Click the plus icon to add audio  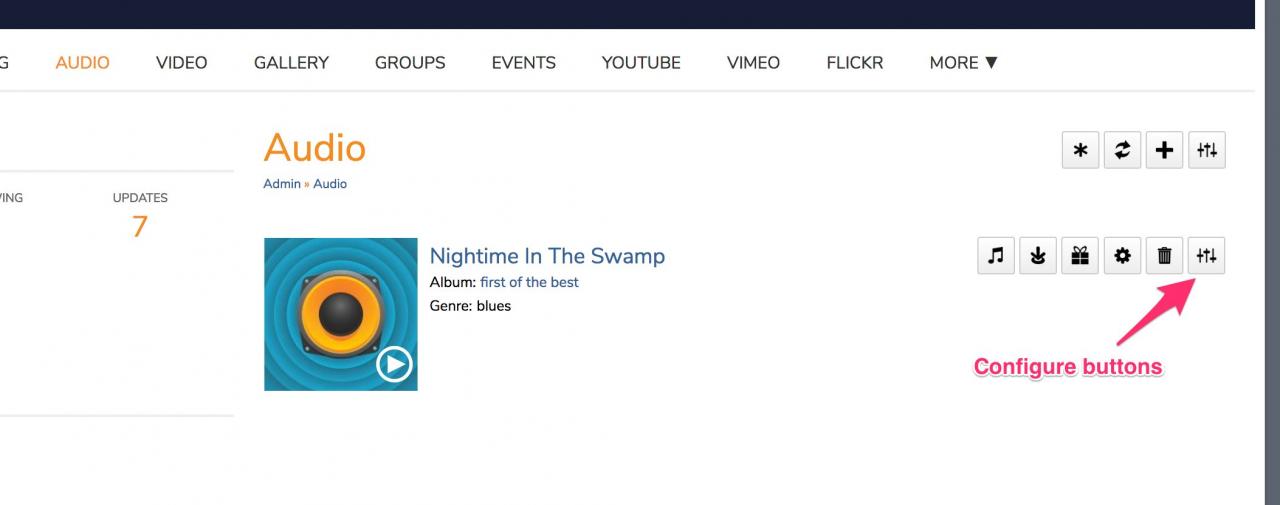(x=1164, y=150)
